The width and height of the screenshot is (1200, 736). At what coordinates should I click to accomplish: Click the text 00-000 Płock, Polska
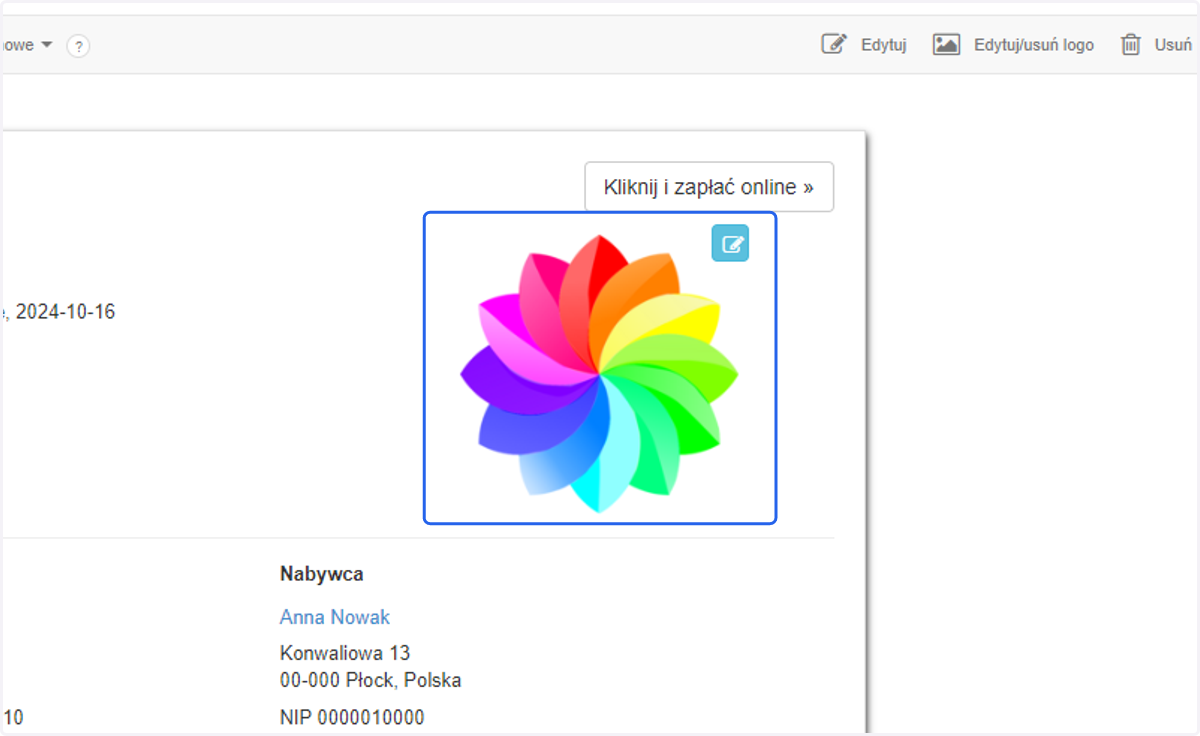point(371,681)
